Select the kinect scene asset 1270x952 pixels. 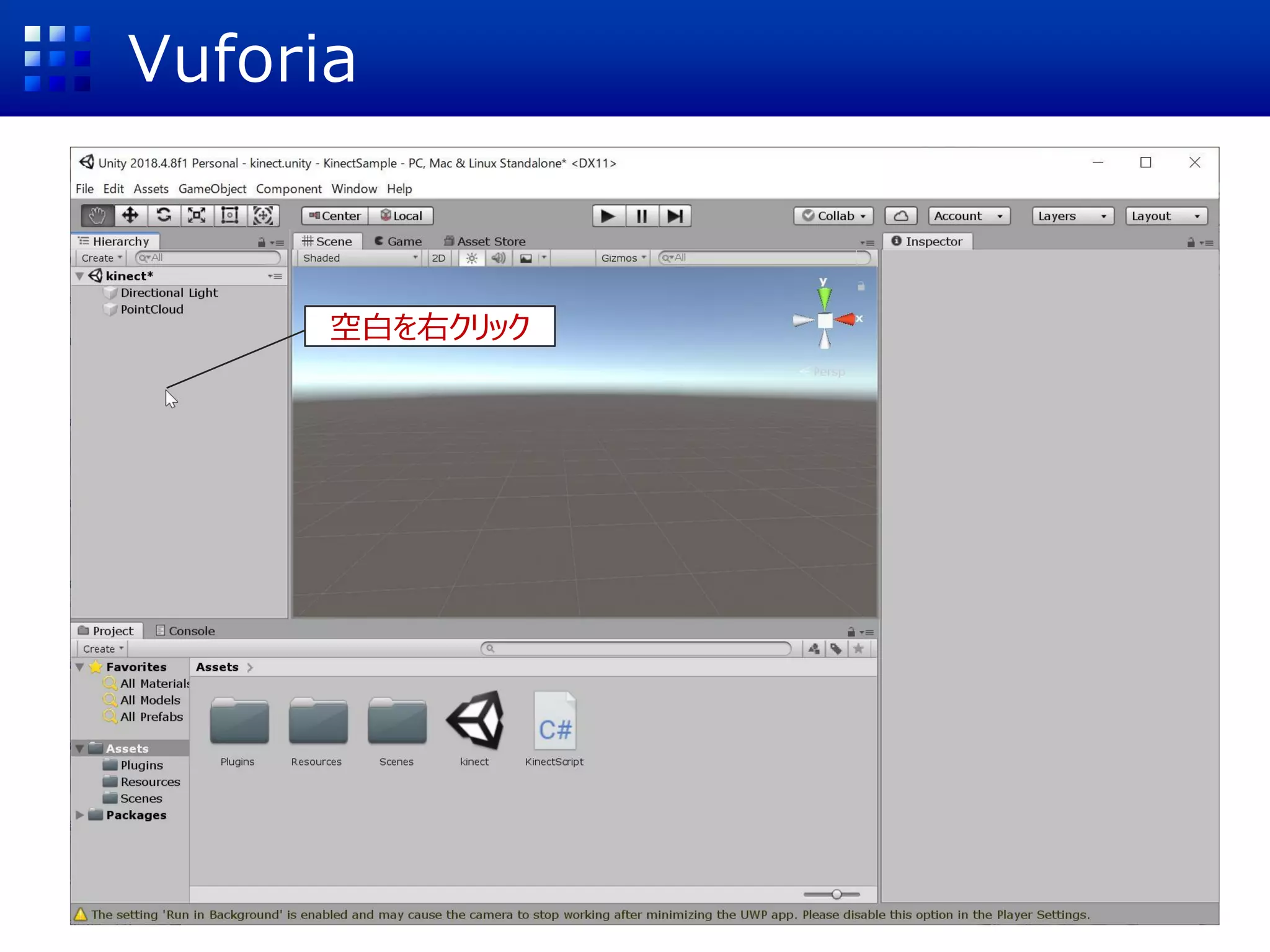[x=474, y=720]
